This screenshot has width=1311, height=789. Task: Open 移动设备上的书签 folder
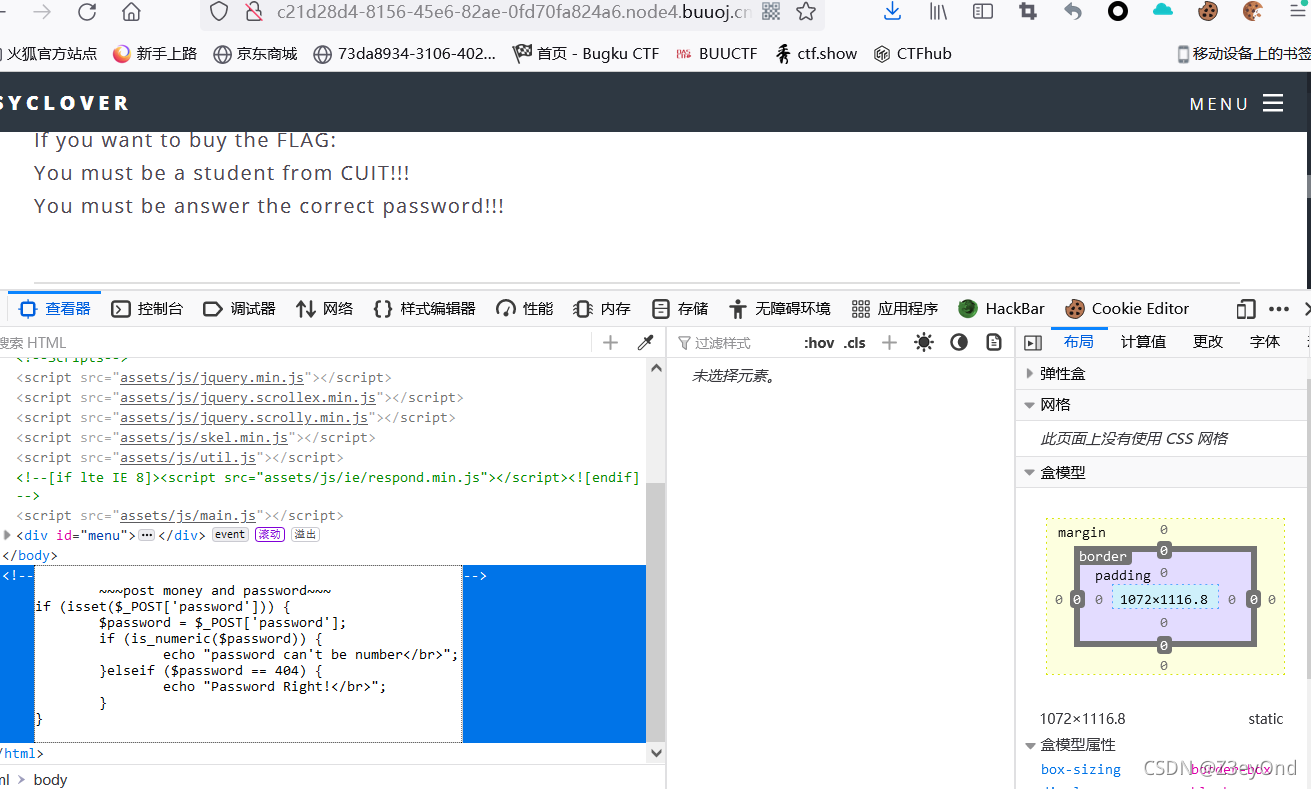tap(1243, 54)
